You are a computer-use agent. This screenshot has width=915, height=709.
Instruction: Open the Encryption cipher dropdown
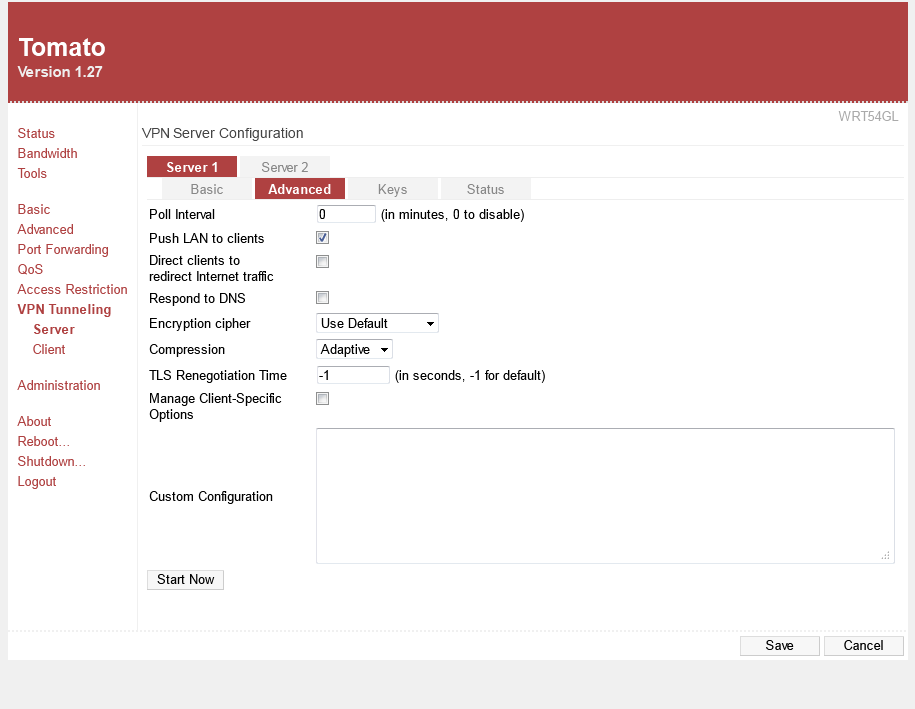[377, 324]
